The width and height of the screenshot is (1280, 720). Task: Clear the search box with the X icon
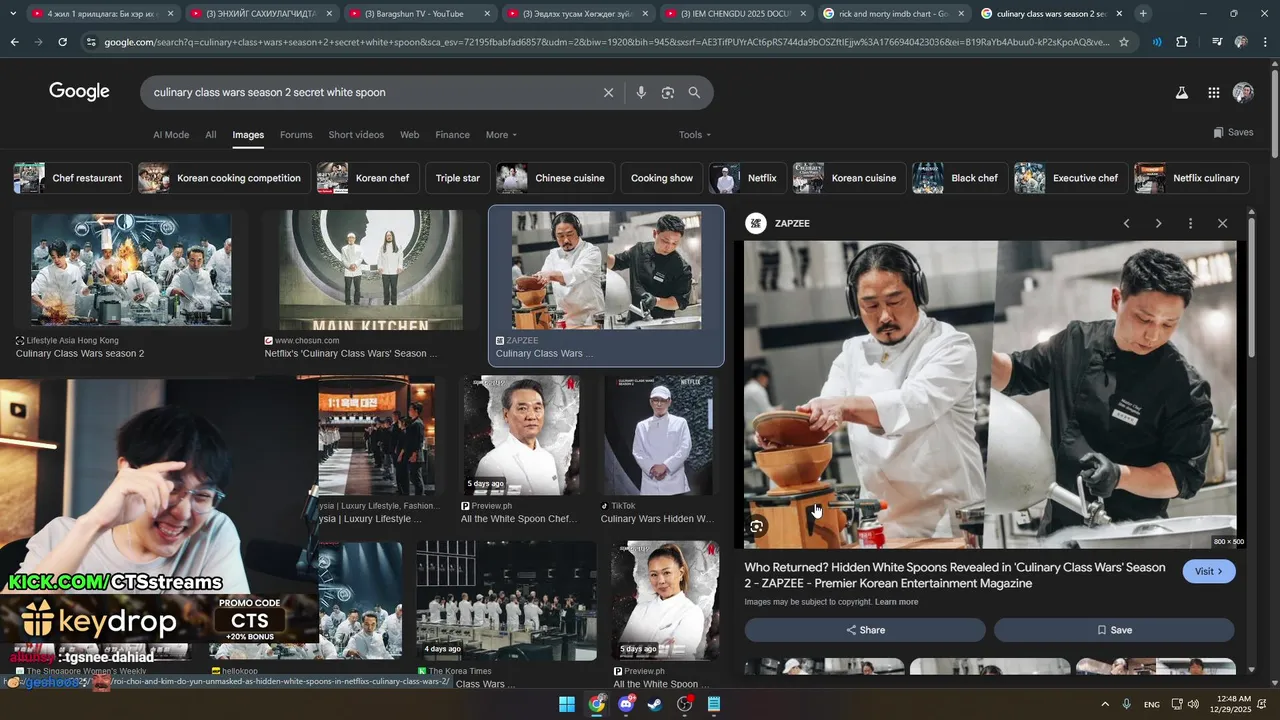pos(608,93)
